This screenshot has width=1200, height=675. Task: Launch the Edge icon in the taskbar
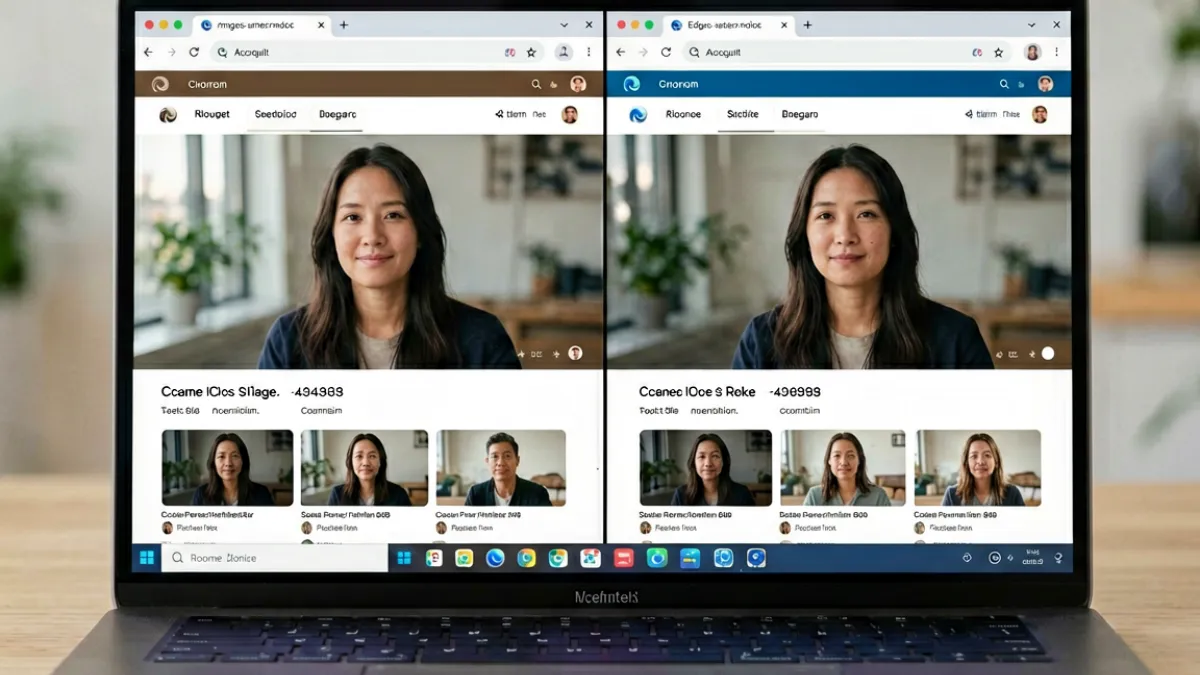pyautogui.click(x=495, y=558)
